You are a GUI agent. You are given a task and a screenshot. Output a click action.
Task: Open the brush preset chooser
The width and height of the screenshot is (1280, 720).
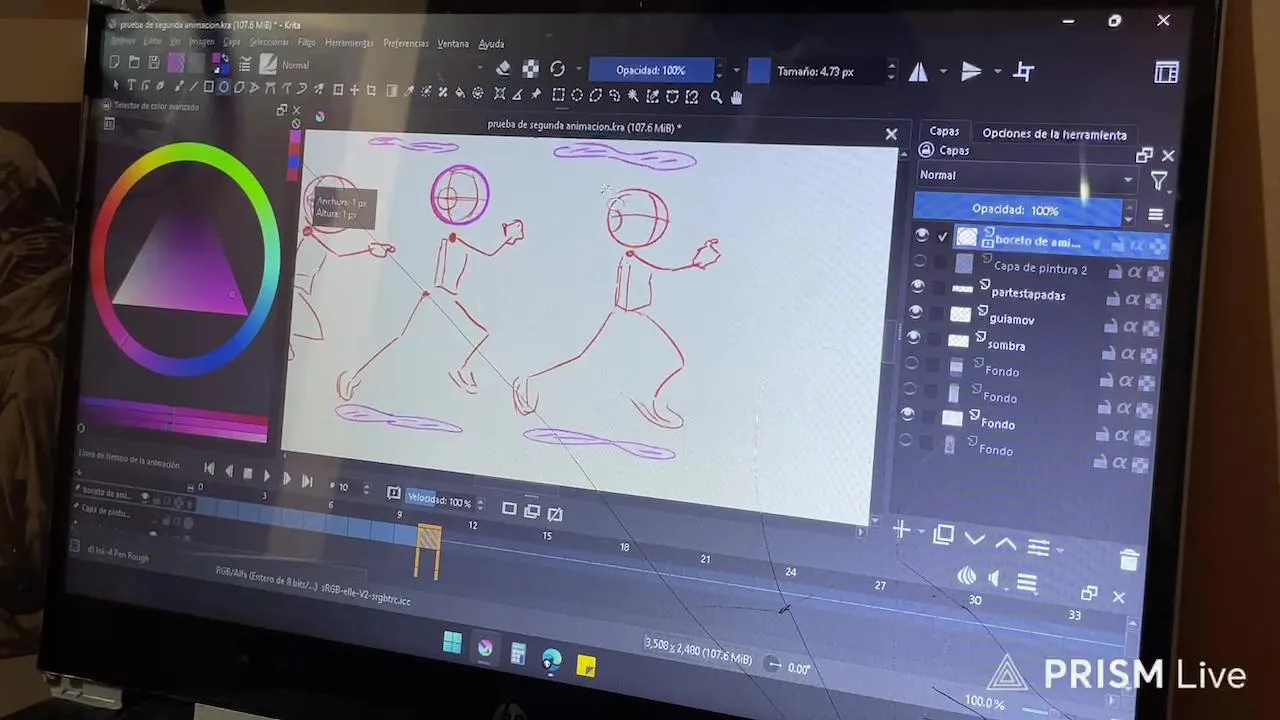[268, 64]
